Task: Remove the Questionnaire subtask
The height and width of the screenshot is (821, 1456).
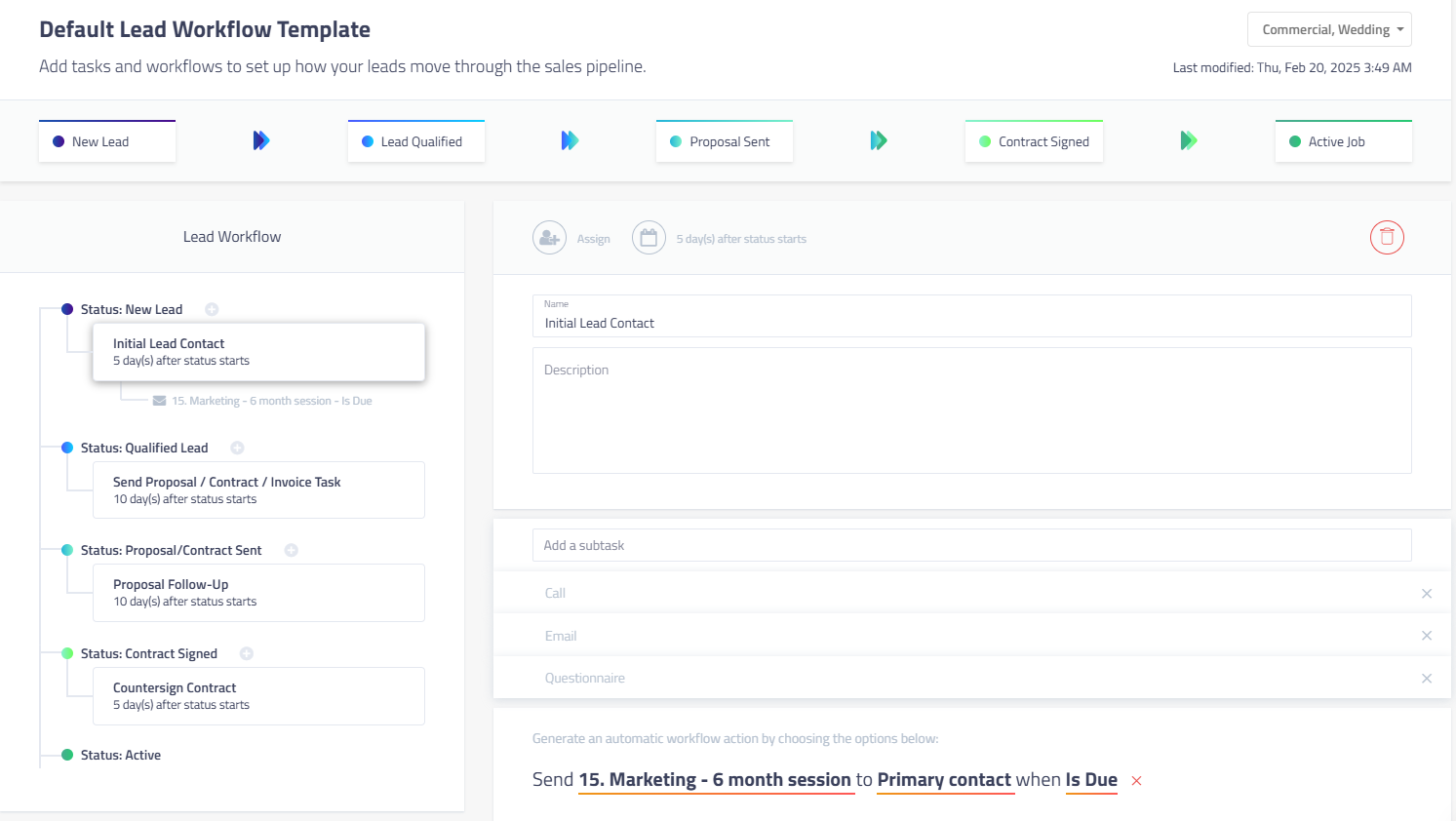Action: 1427,679
